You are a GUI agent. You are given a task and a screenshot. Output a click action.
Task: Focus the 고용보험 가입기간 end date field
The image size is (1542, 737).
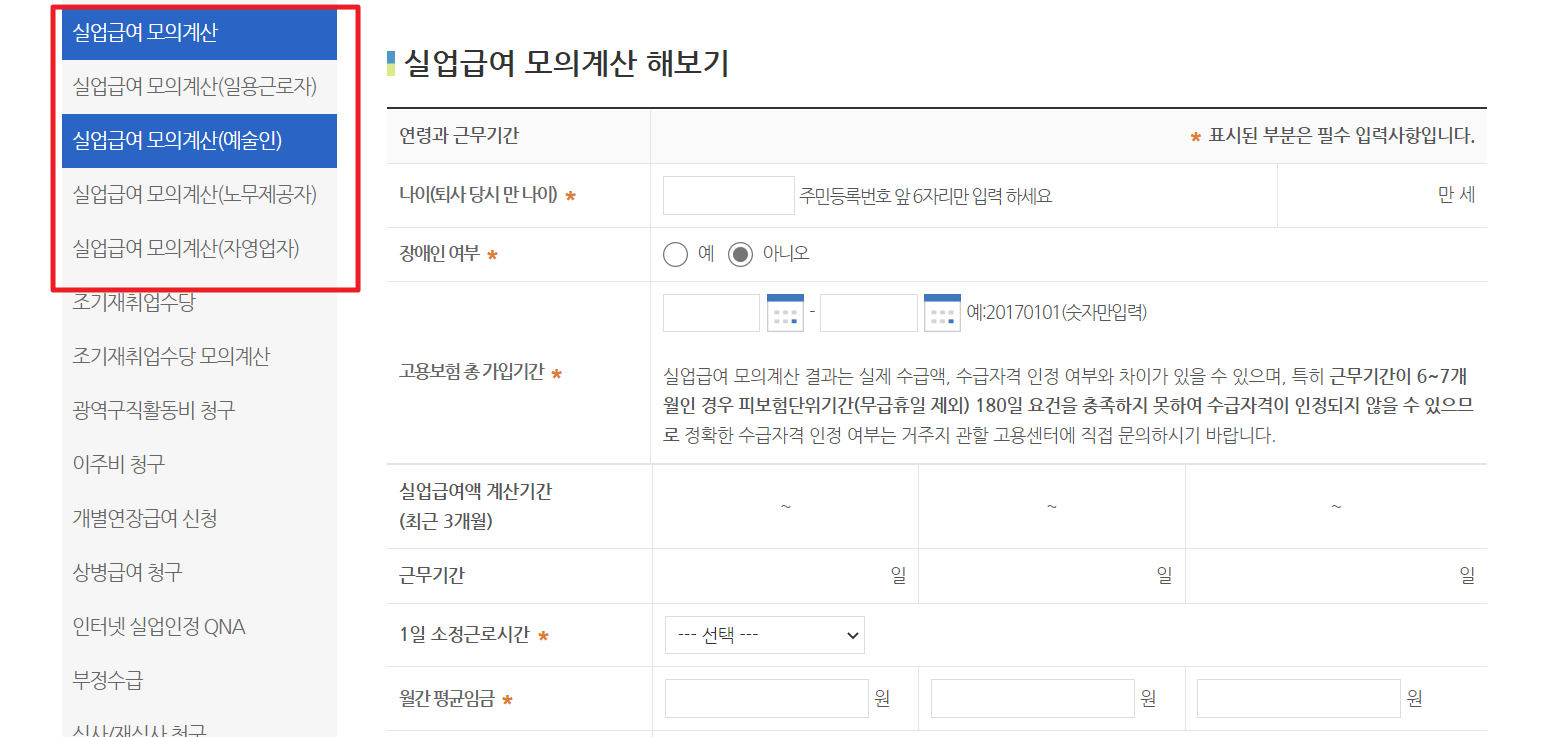pos(869,313)
